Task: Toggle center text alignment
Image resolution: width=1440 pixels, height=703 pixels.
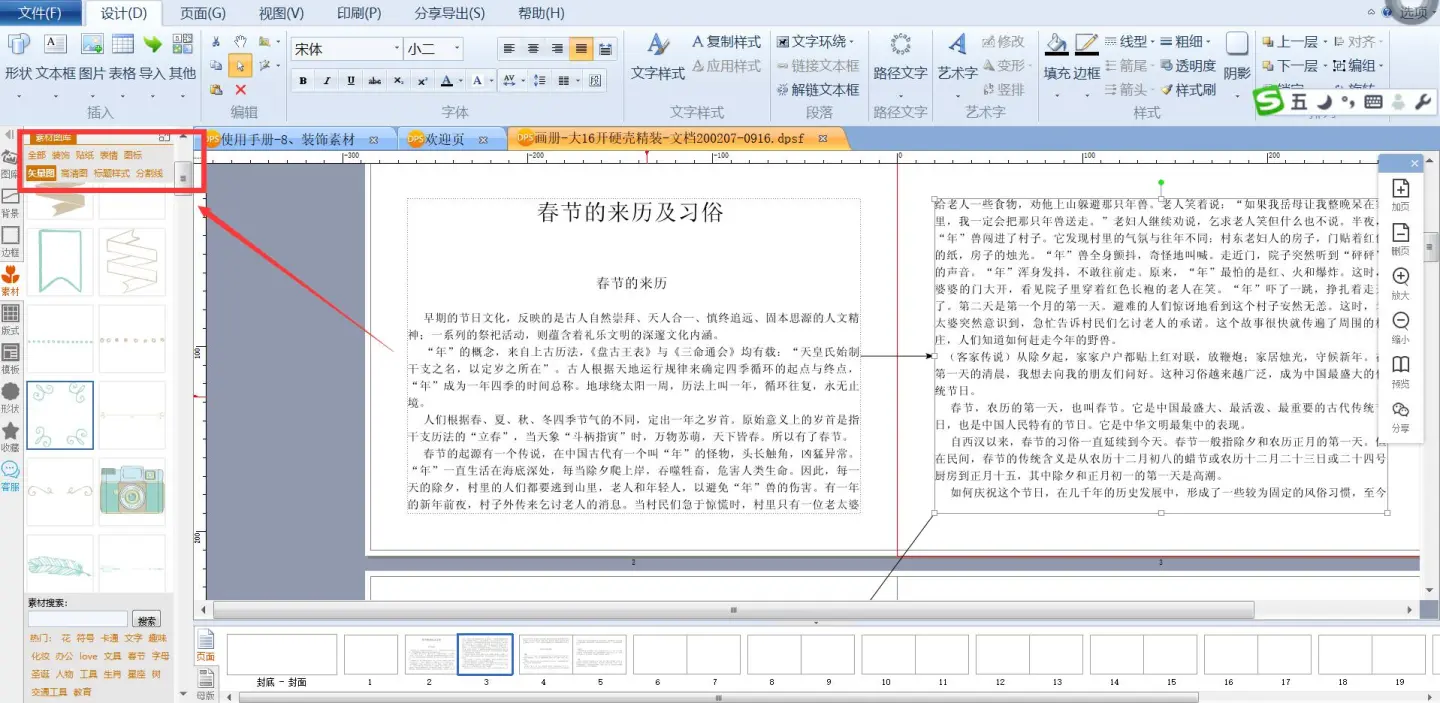Action: click(533, 49)
